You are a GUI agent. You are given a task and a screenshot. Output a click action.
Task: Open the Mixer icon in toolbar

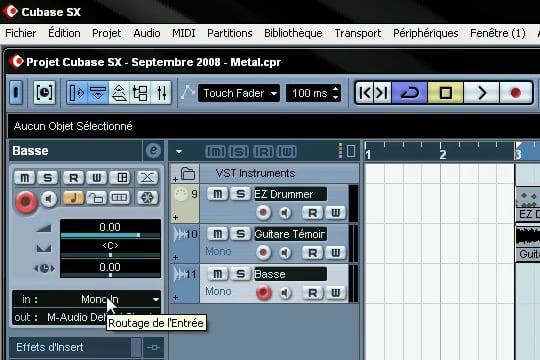[161, 93]
